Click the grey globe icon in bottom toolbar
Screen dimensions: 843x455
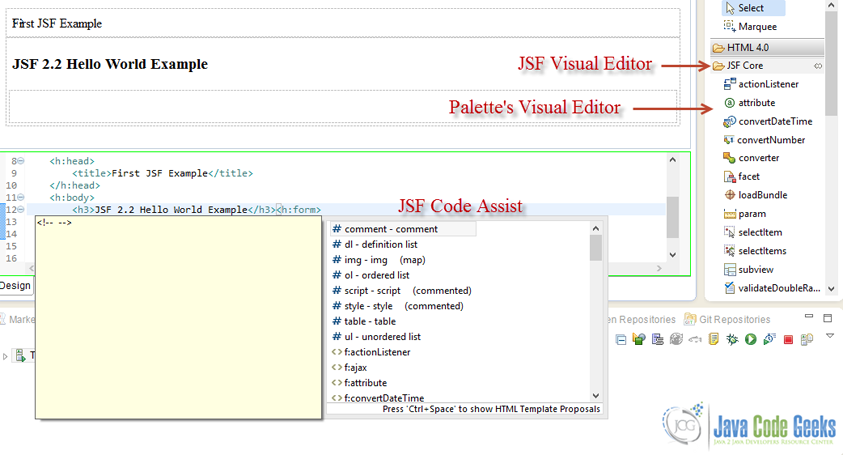pos(676,339)
